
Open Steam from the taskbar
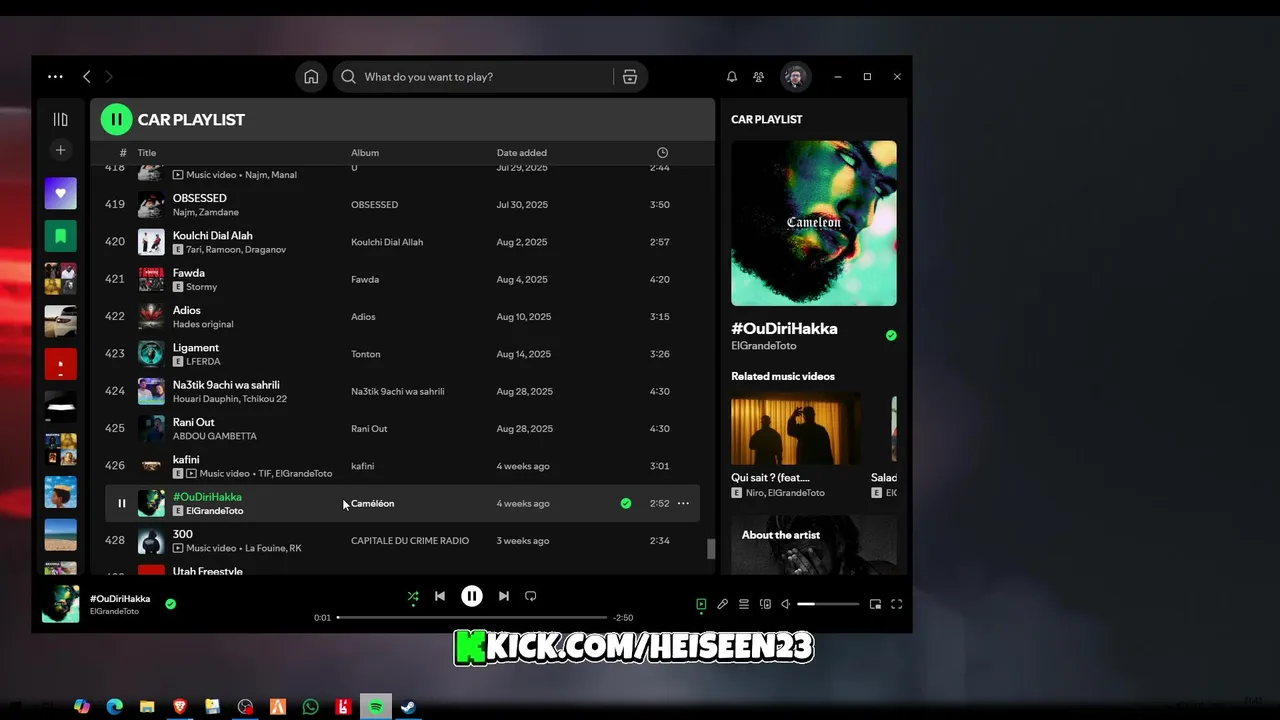(x=409, y=707)
